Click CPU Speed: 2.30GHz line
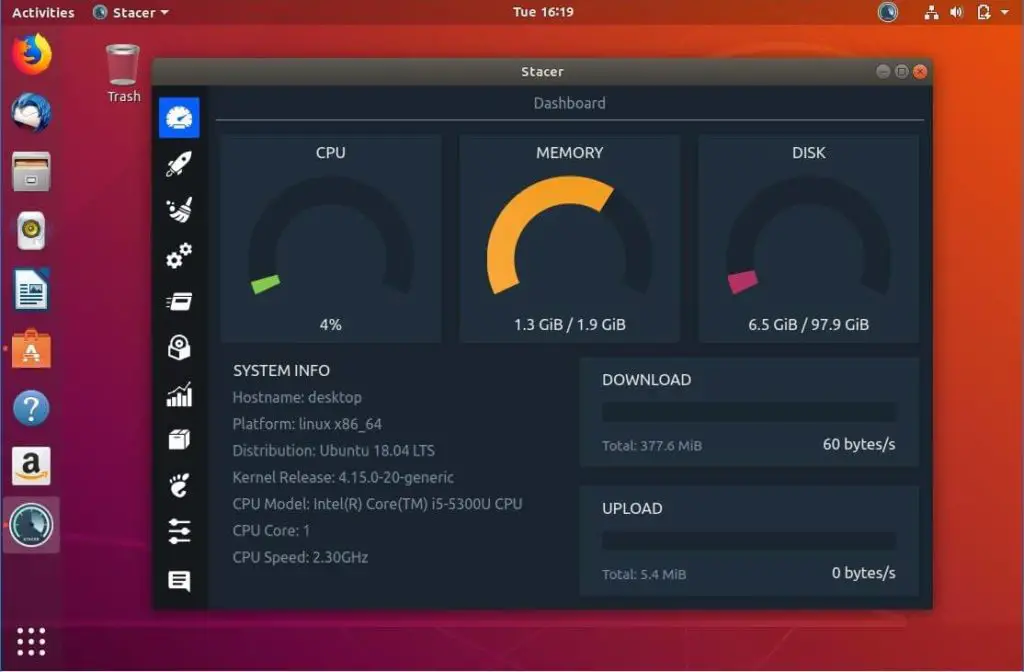Viewport: 1024px width, 672px height. (x=300, y=557)
